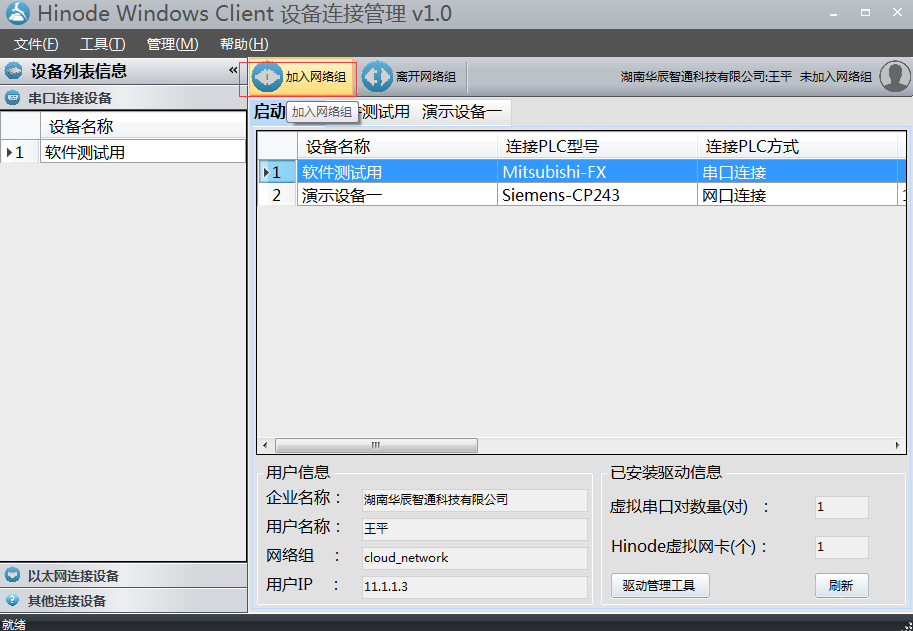Open the 文件 menu
The height and width of the screenshot is (631, 913).
tap(37, 44)
